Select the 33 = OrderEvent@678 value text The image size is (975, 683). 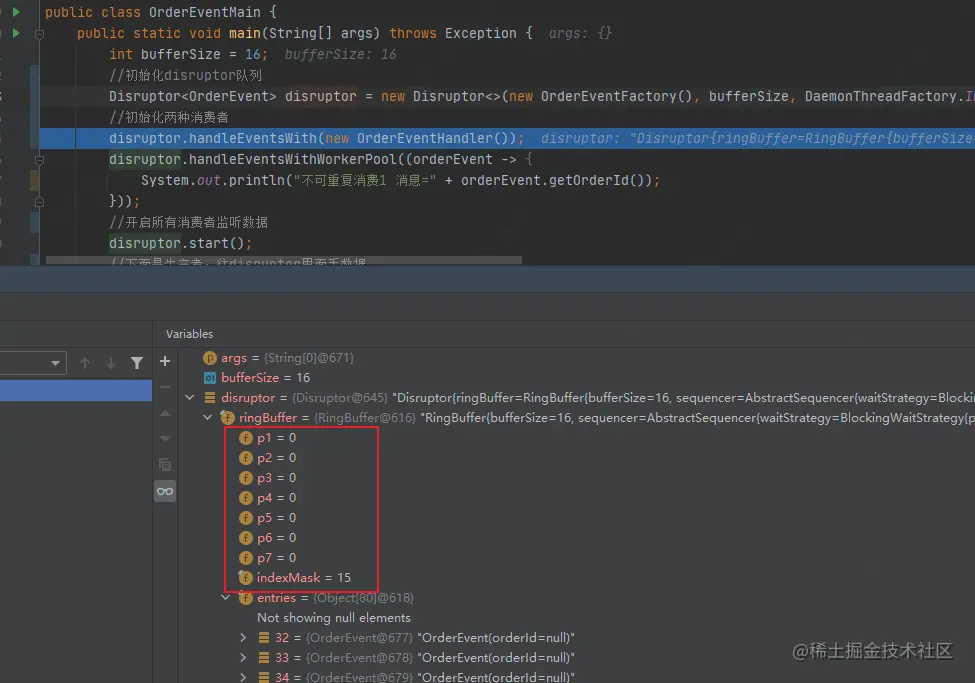(425, 657)
